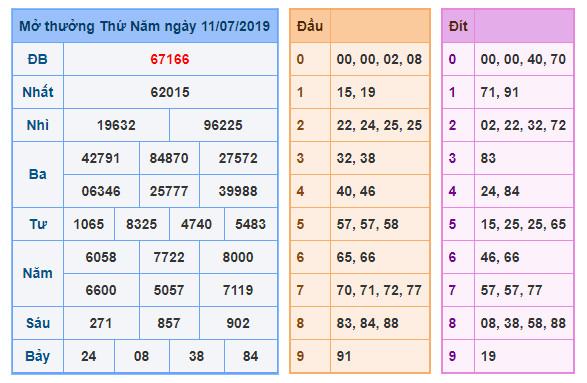The width and height of the screenshot is (587, 383).
Task: Select Ba prize number 06346
Action: point(101,191)
